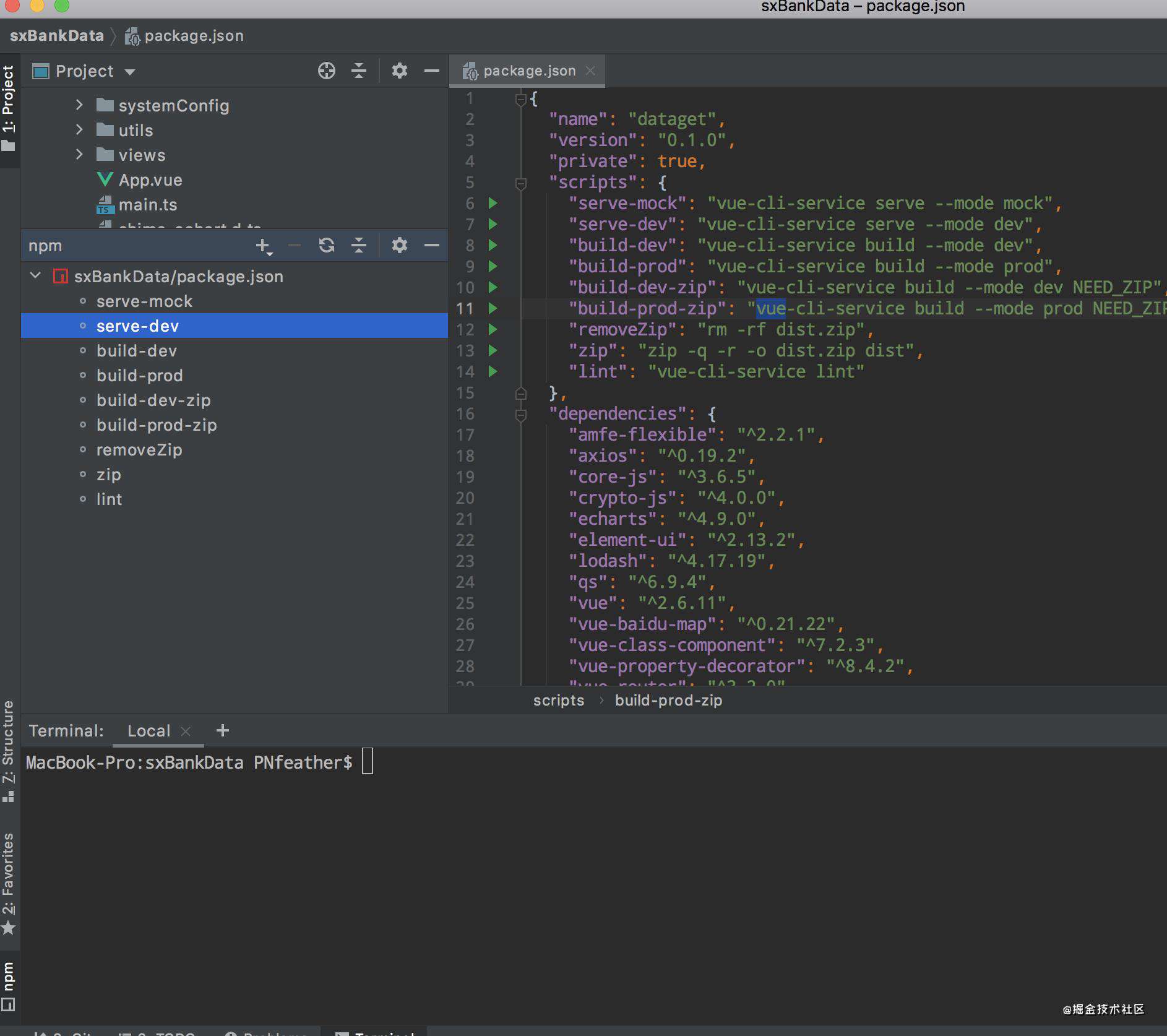Expand the views folder
The height and width of the screenshot is (1036, 1167).
click(x=79, y=155)
